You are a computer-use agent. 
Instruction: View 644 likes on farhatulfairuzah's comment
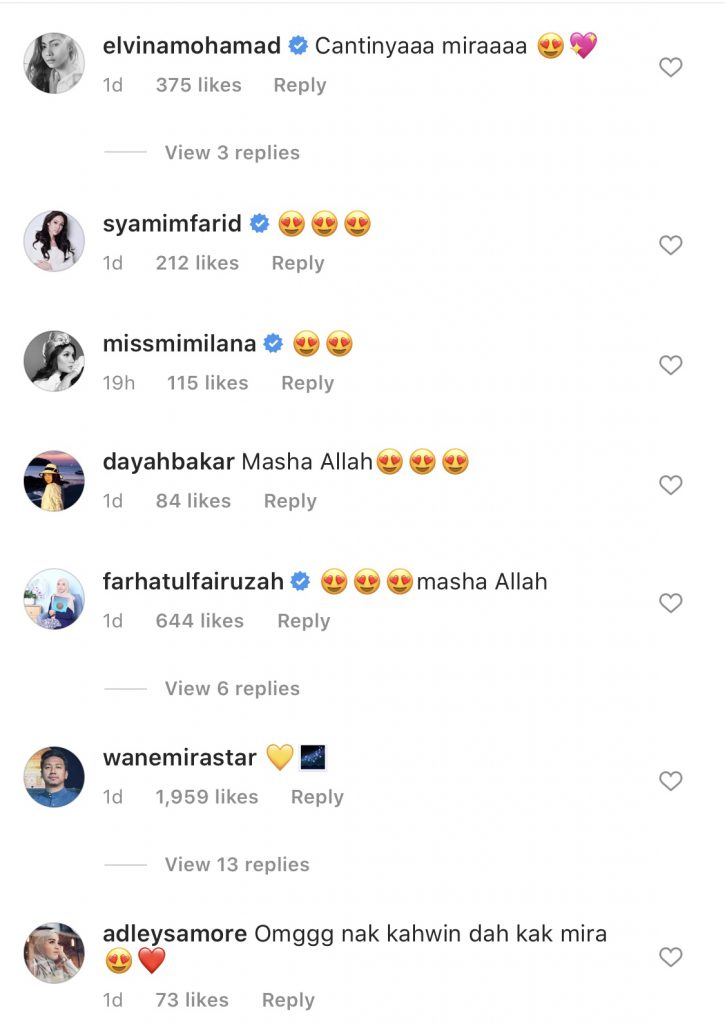[x=200, y=621]
